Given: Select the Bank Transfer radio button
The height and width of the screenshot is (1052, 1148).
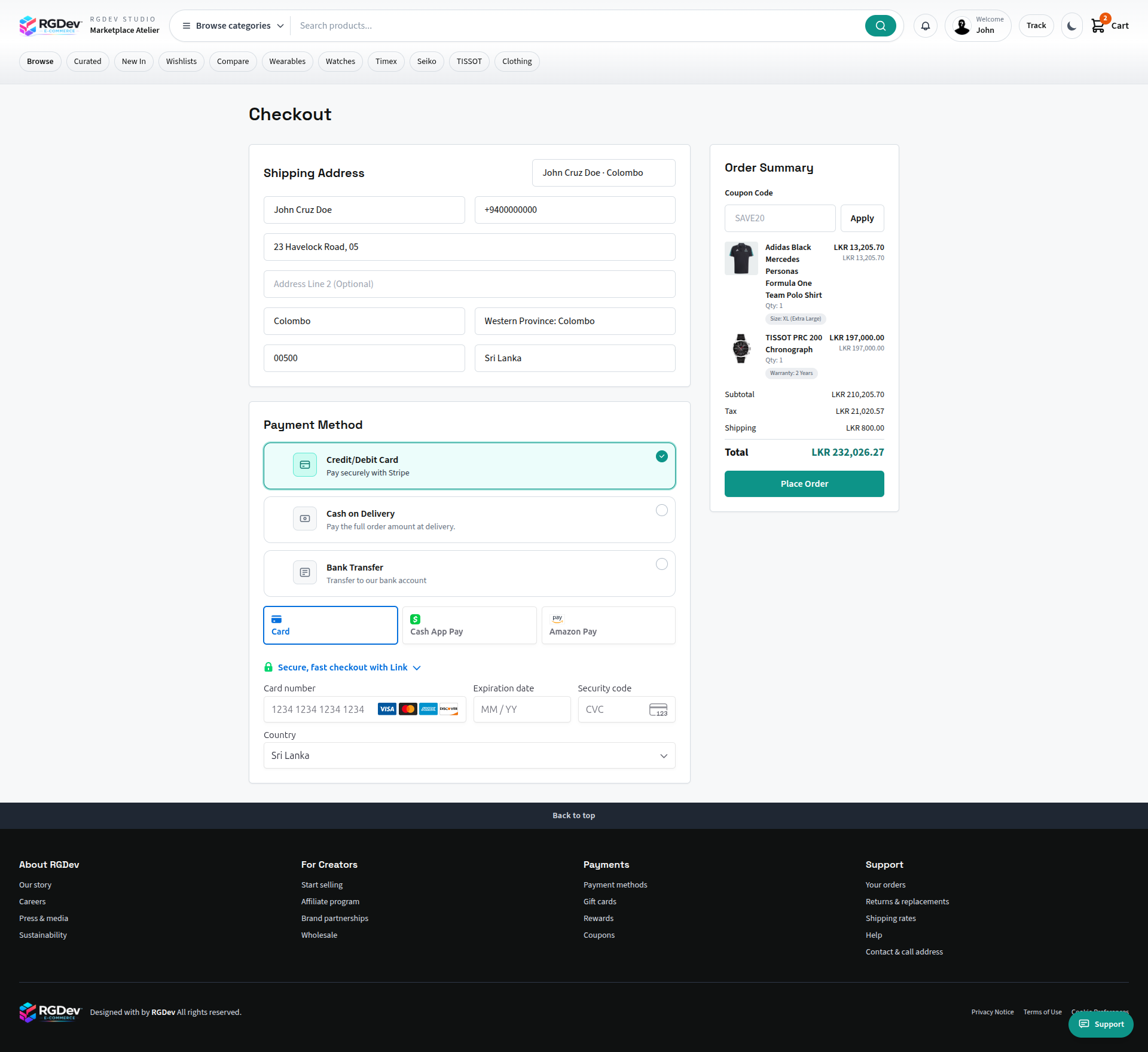Looking at the screenshot, I should point(661,564).
